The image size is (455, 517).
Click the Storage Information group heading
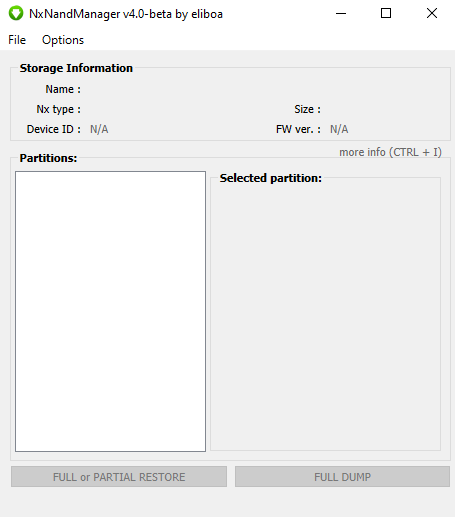pyautogui.click(x=76, y=68)
